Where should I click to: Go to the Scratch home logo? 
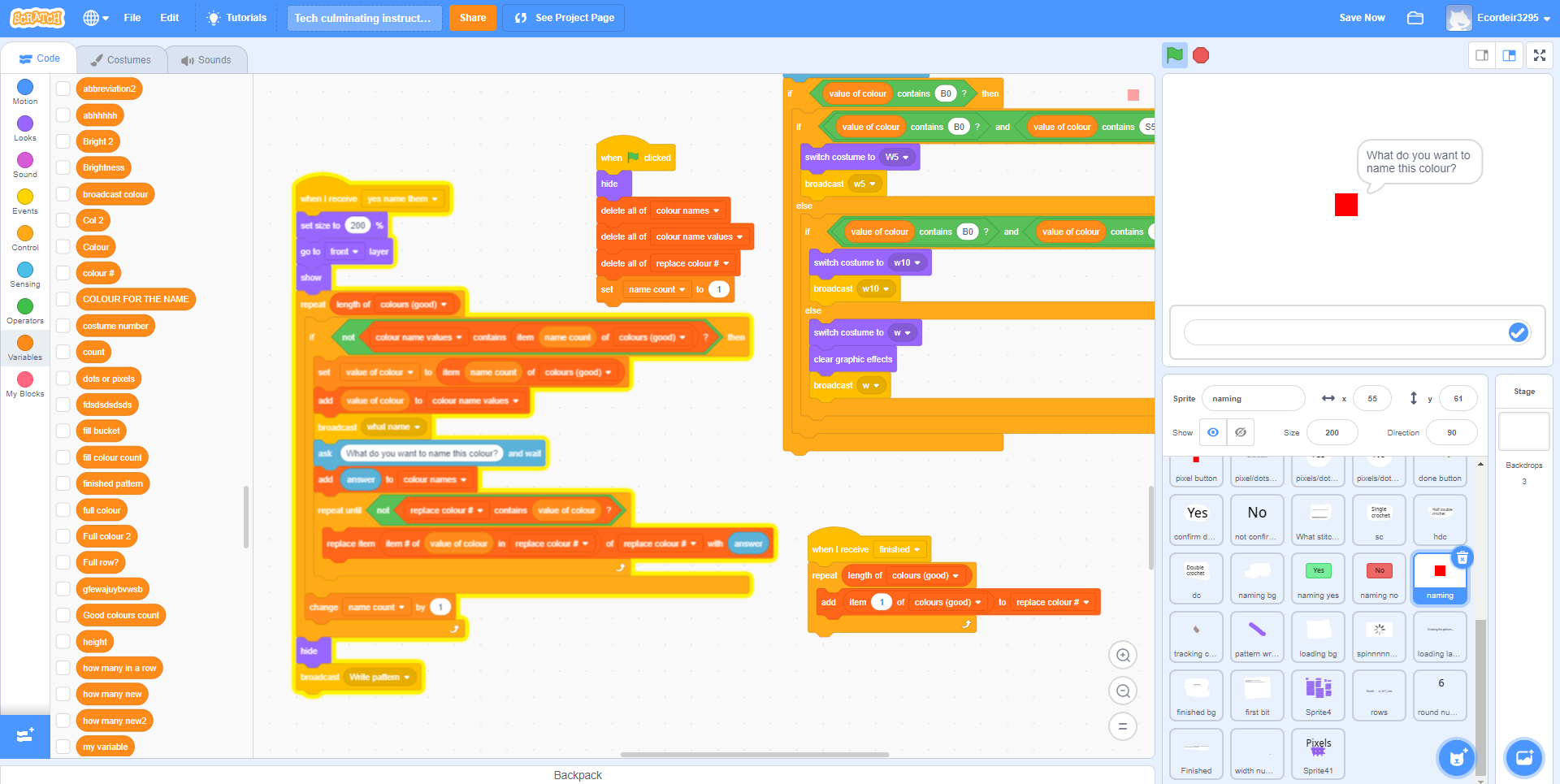coord(37,18)
